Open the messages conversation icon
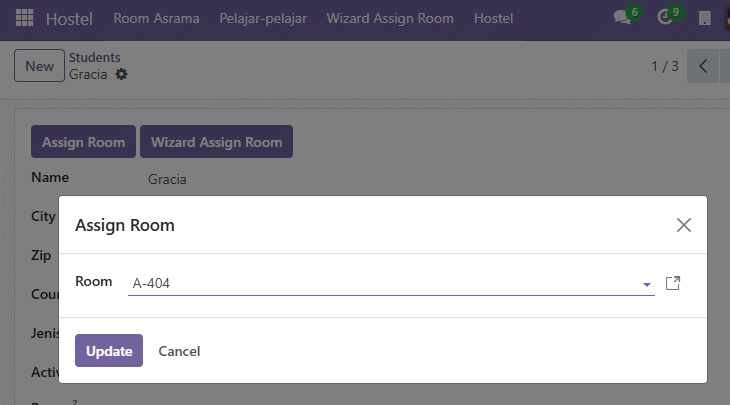The width and height of the screenshot is (730, 405). (622, 18)
